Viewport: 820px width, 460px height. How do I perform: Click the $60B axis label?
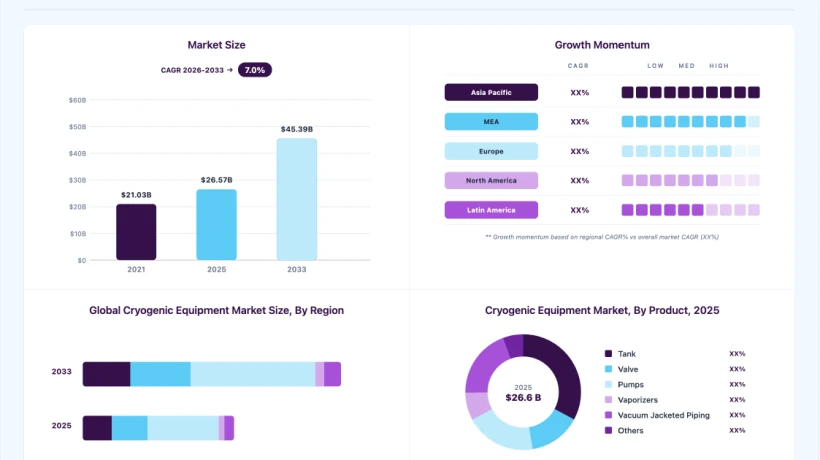[x=77, y=100]
